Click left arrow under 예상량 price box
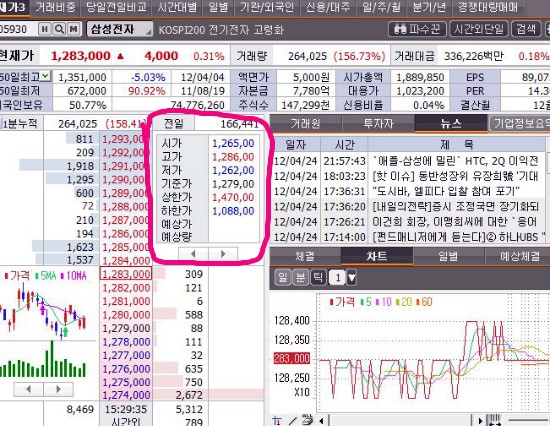 pos(193,254)
